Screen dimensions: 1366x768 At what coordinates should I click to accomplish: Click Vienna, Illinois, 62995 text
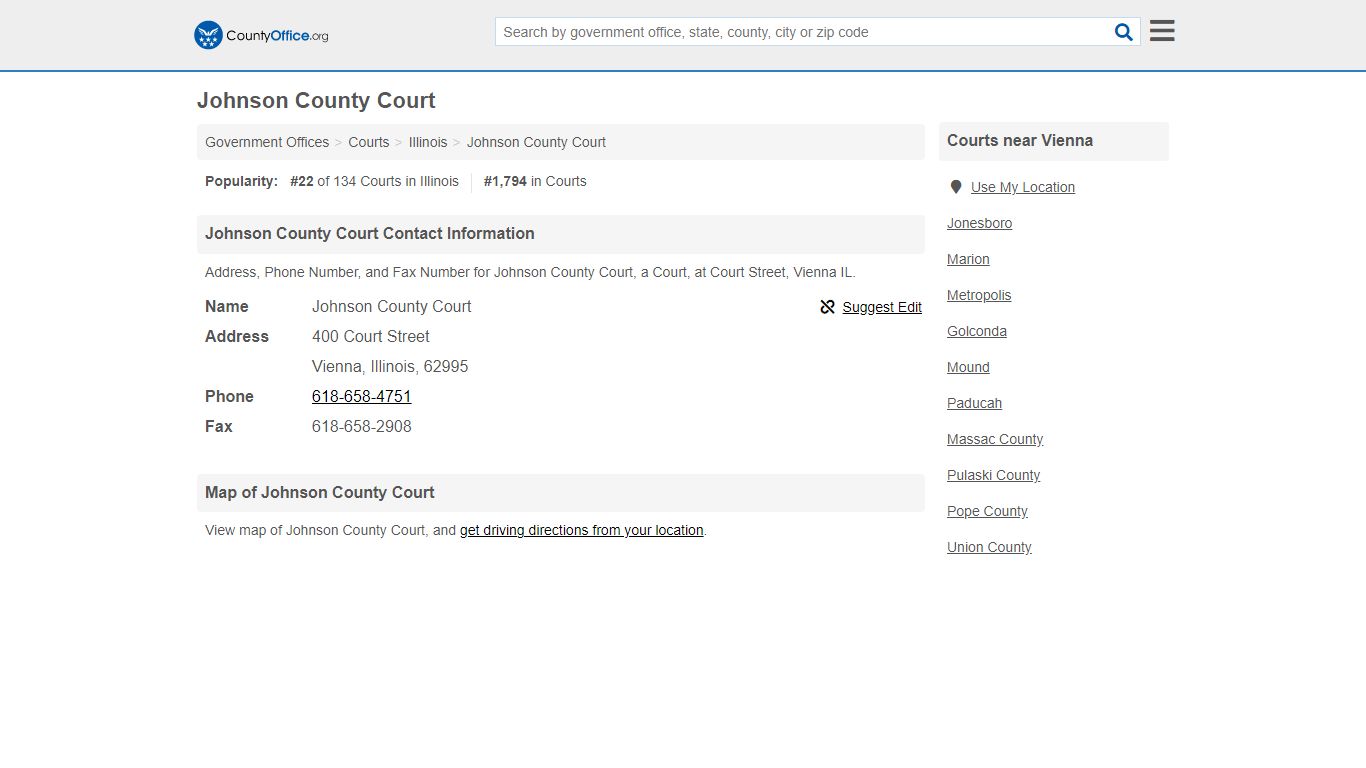[x=390, y=366]
